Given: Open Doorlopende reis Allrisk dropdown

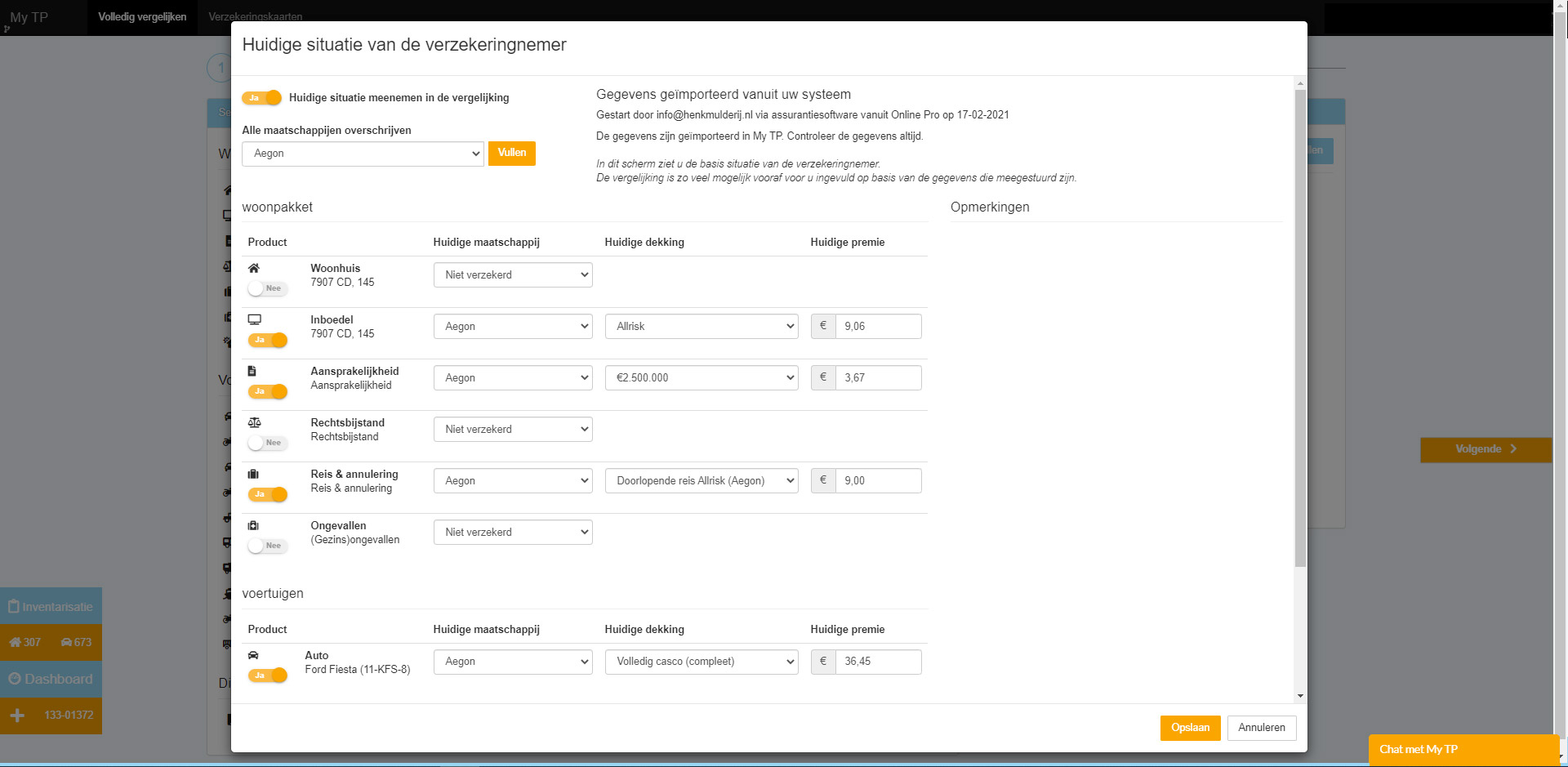Looking at the screenshot, I should point(702,481).
